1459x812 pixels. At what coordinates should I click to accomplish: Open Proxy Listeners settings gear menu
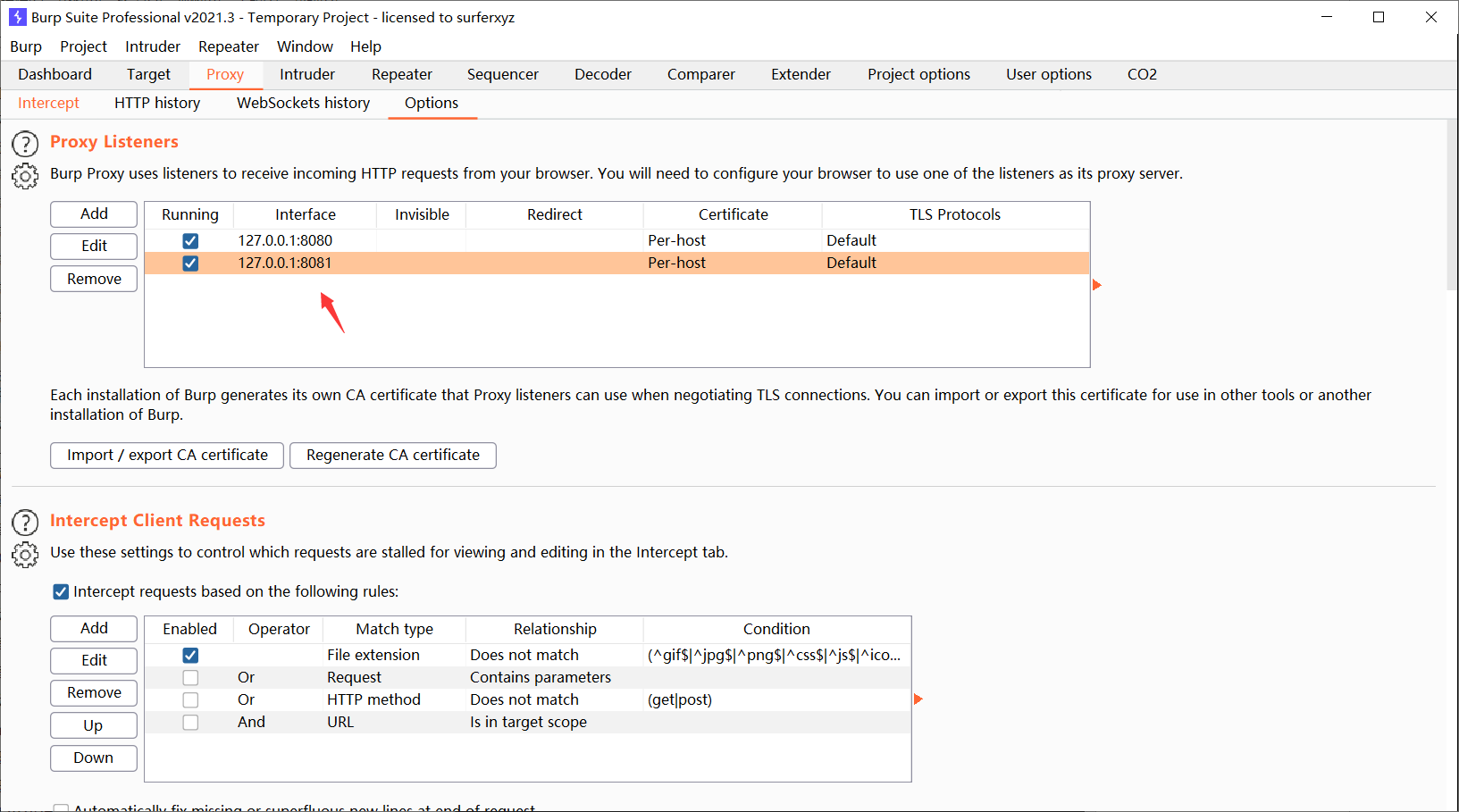click(x=25, y=176)
